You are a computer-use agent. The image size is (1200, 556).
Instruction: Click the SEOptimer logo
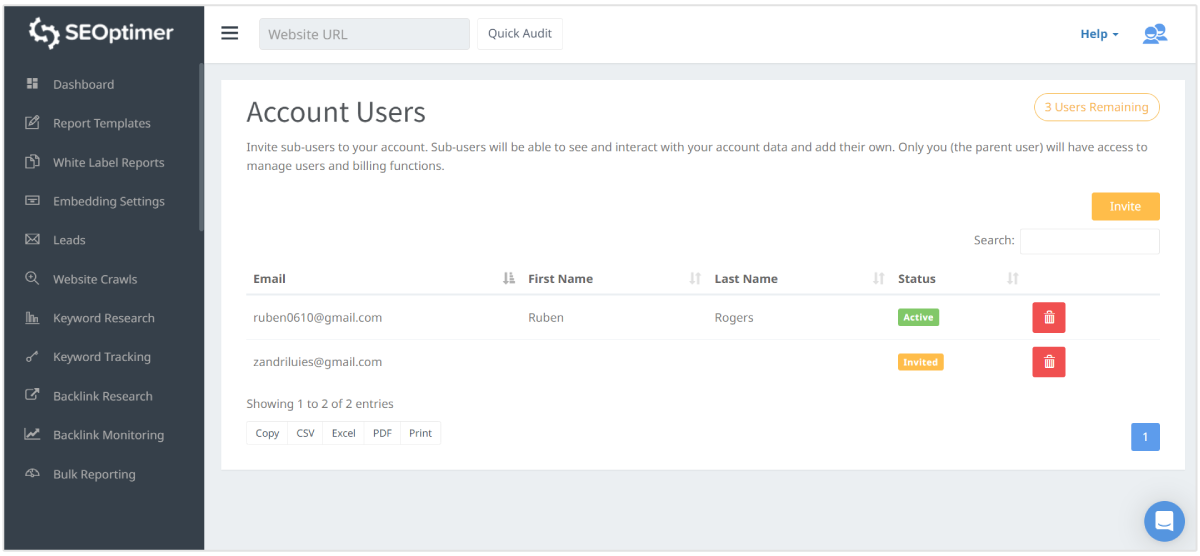click(x=101, y=33)
